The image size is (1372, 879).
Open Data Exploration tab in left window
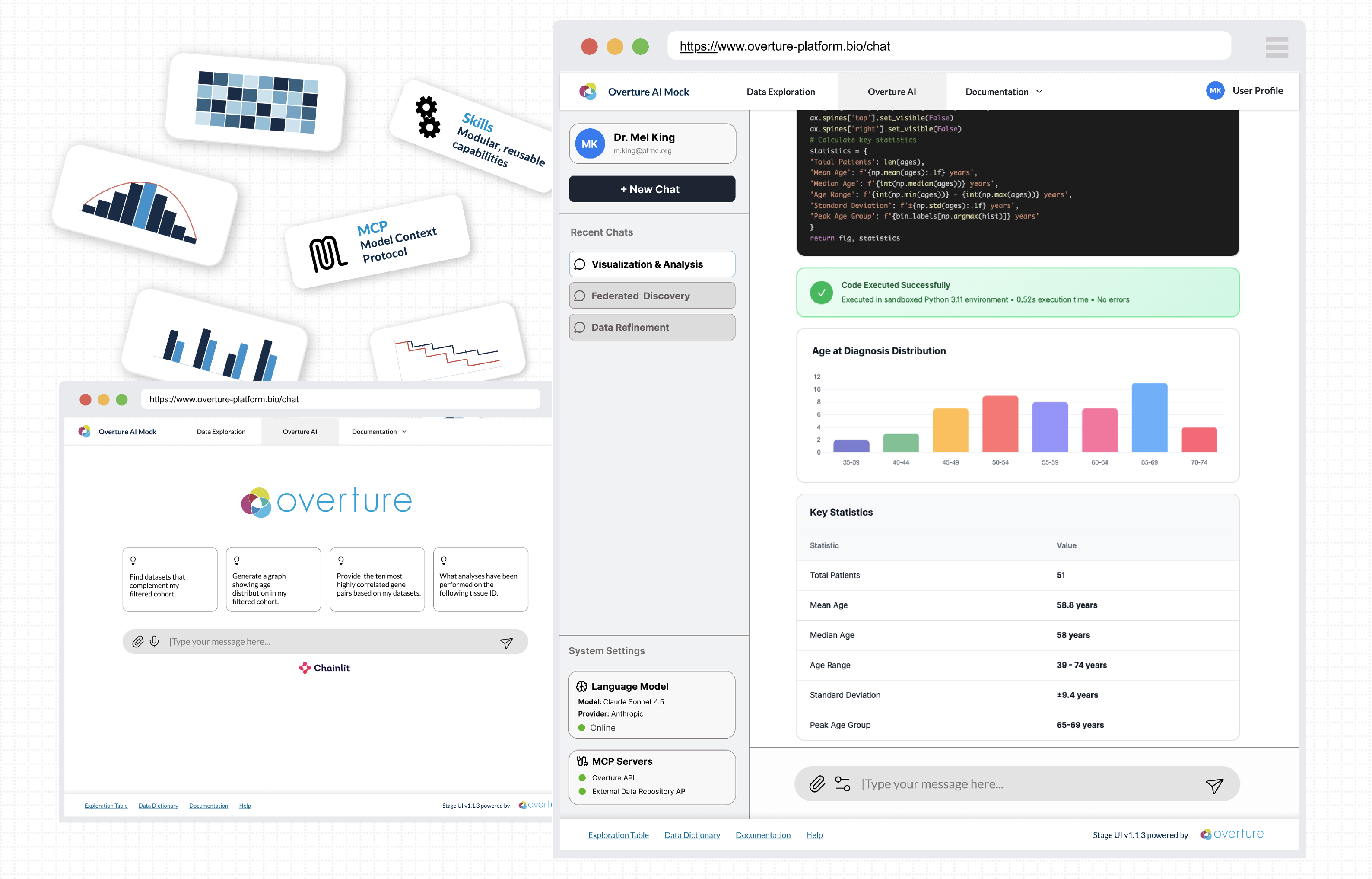click(x=221, y=432)
